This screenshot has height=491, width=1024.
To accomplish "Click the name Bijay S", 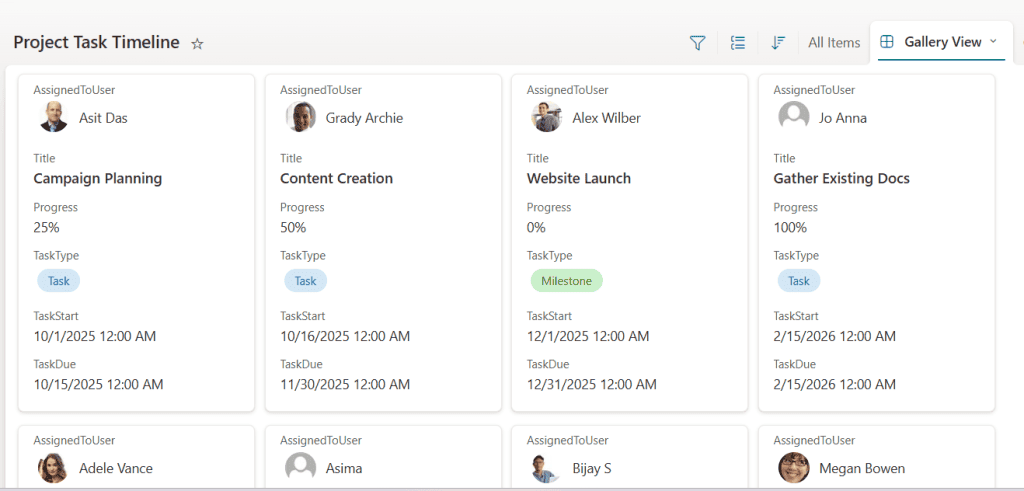I will (x=592, y=468).
